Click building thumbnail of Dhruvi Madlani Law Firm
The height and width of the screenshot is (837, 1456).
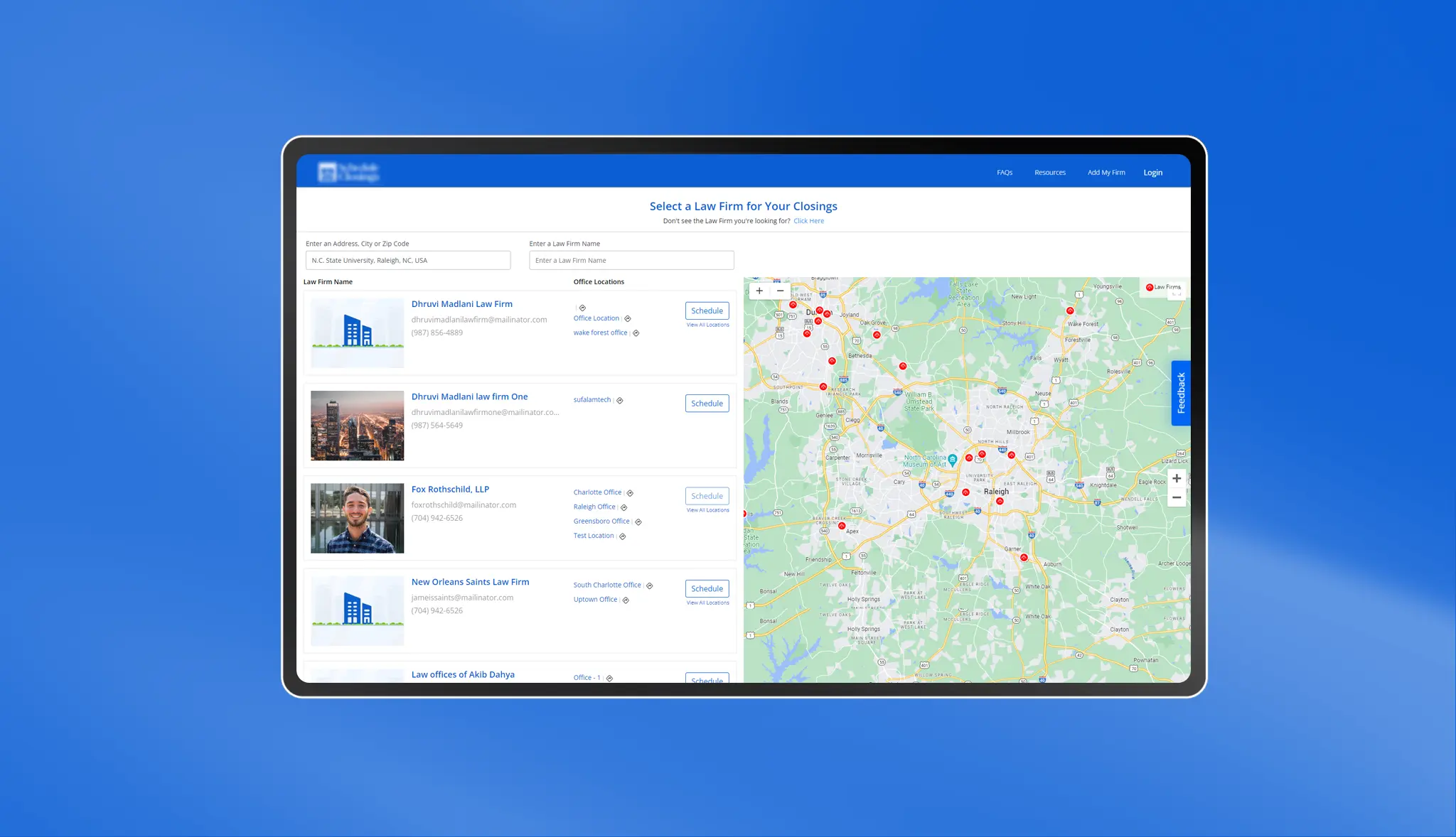(357, 333)
